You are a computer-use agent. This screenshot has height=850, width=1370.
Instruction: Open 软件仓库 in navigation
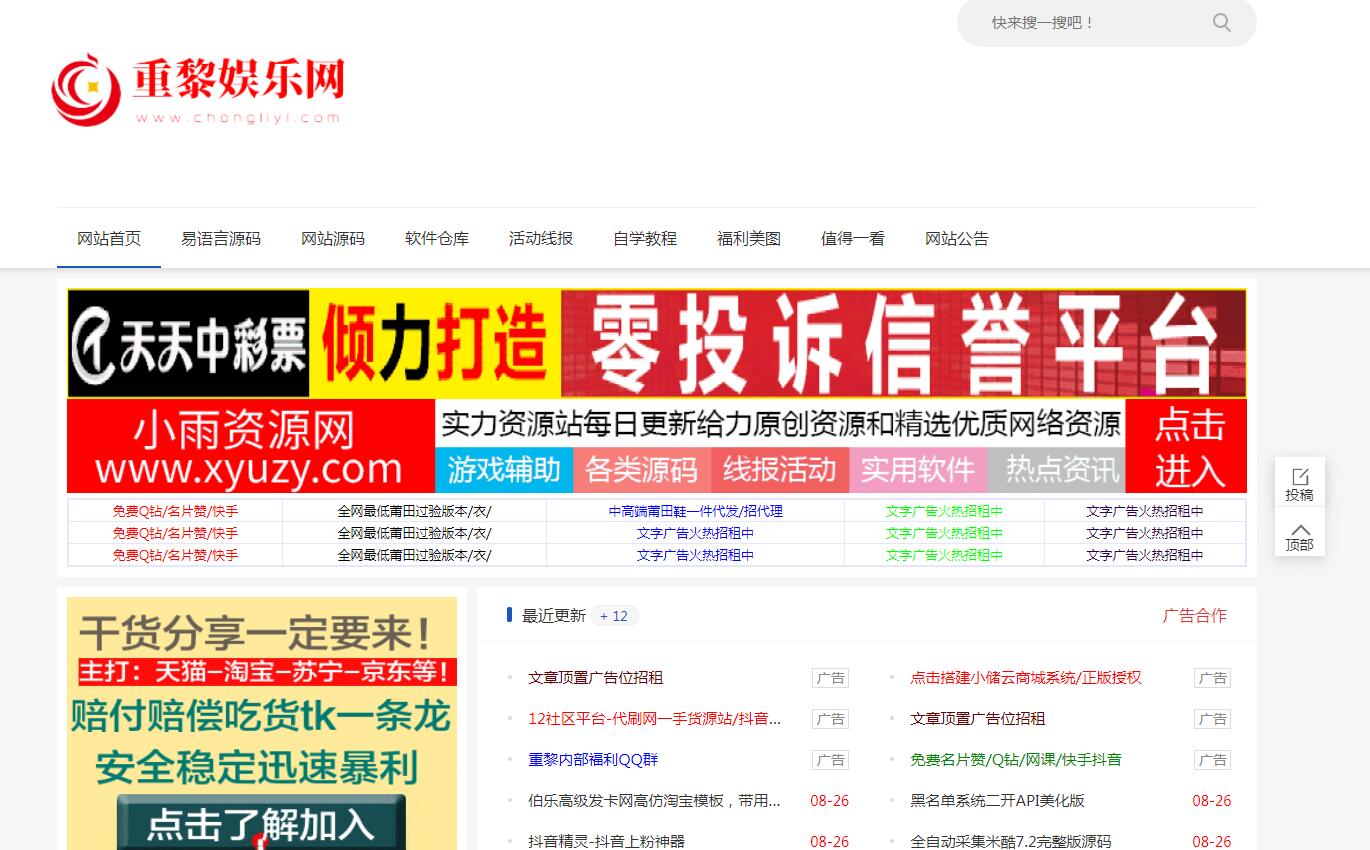pyautogui.click(x=437, y=238)
